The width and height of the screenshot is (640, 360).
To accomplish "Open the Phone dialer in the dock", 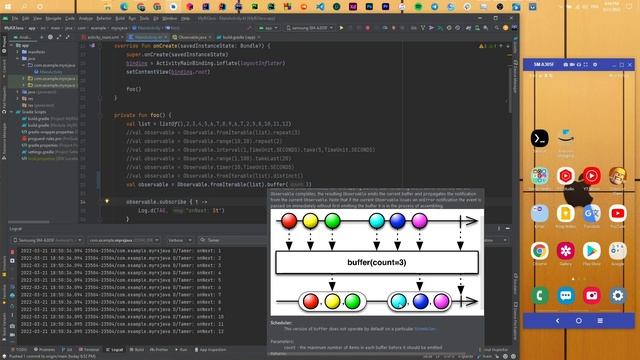I will (540, 295).
